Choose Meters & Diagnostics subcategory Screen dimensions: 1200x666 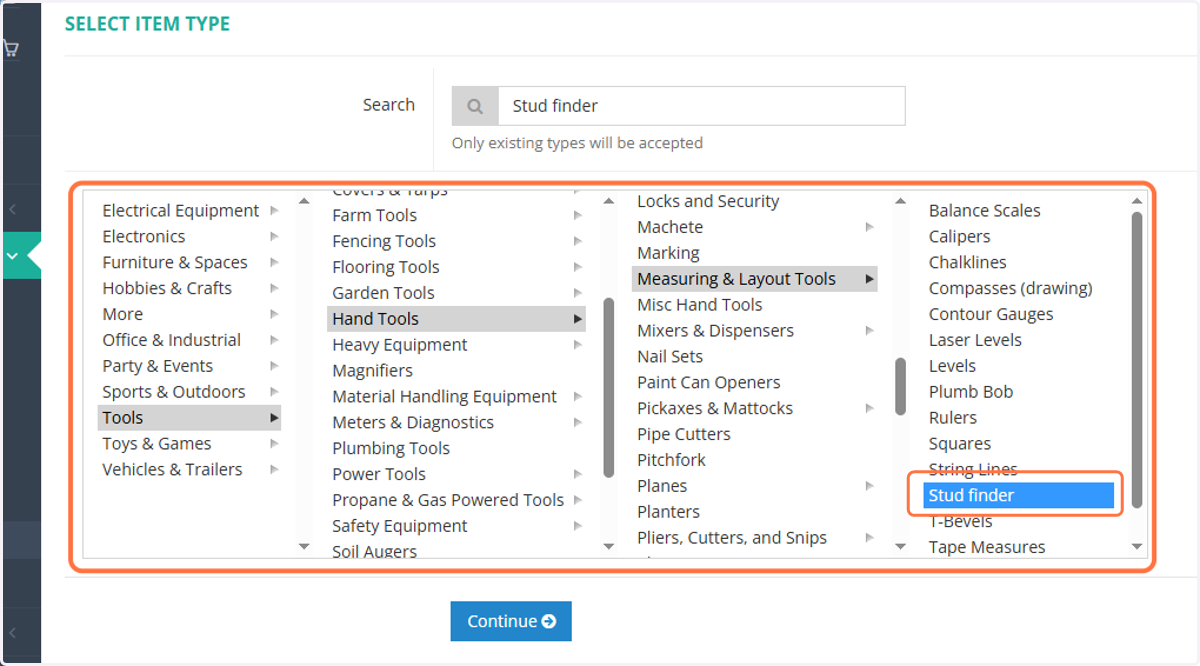413,423
